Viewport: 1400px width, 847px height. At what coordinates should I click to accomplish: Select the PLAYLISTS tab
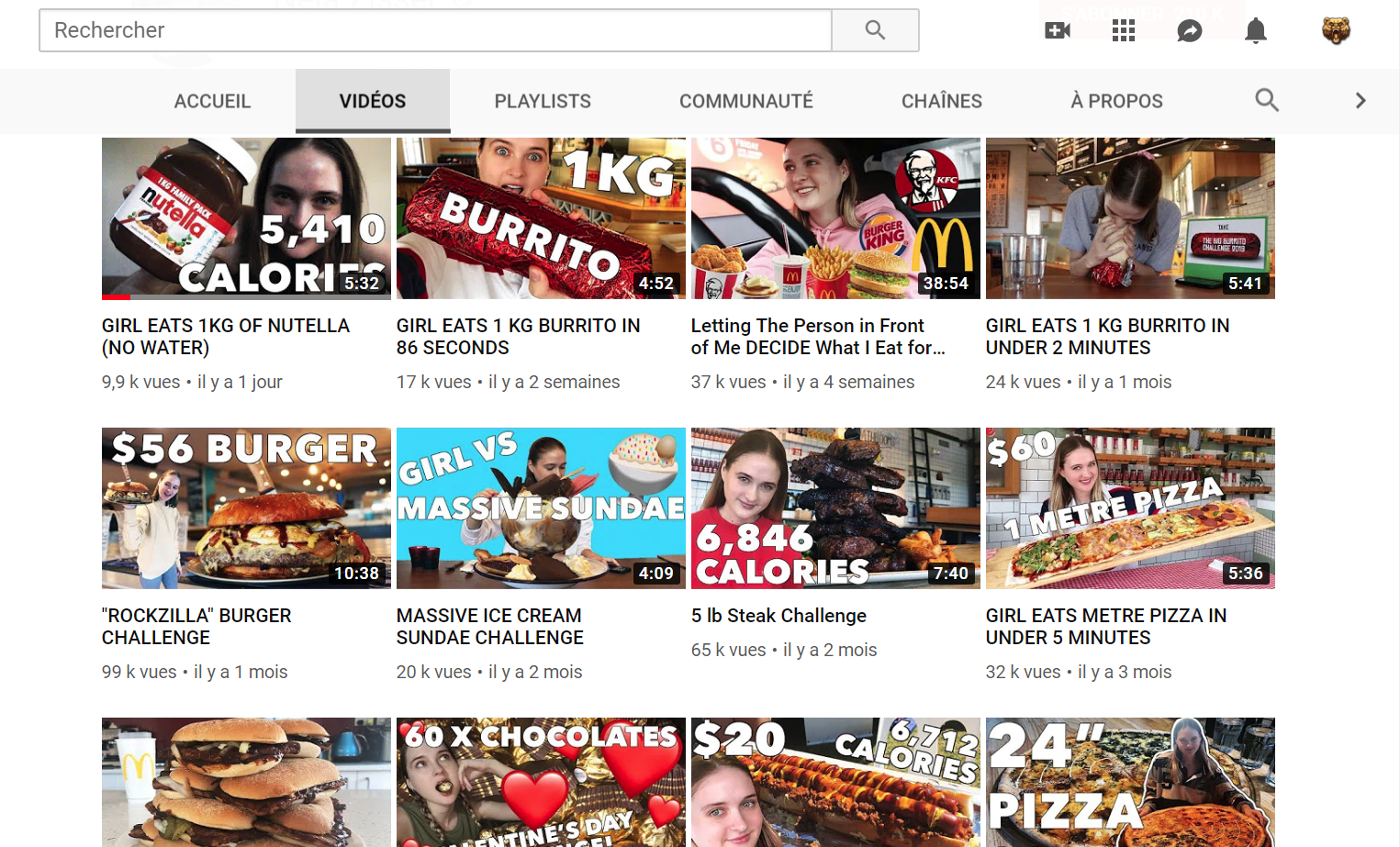tap(542, 101)
